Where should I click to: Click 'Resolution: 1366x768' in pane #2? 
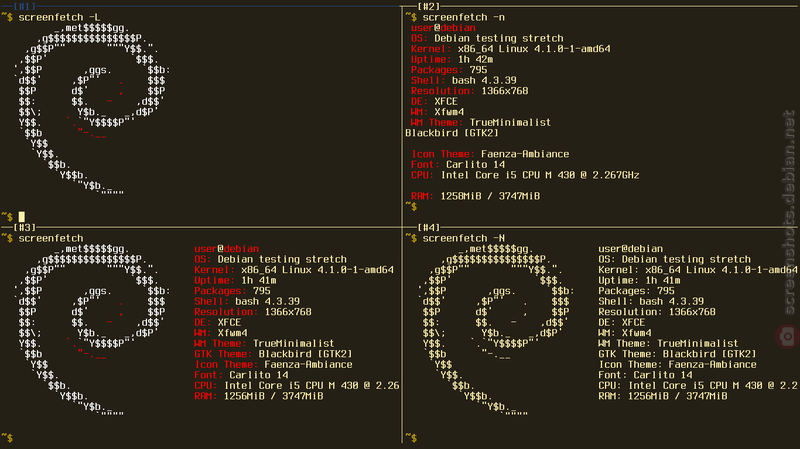[x=469, y=91]
